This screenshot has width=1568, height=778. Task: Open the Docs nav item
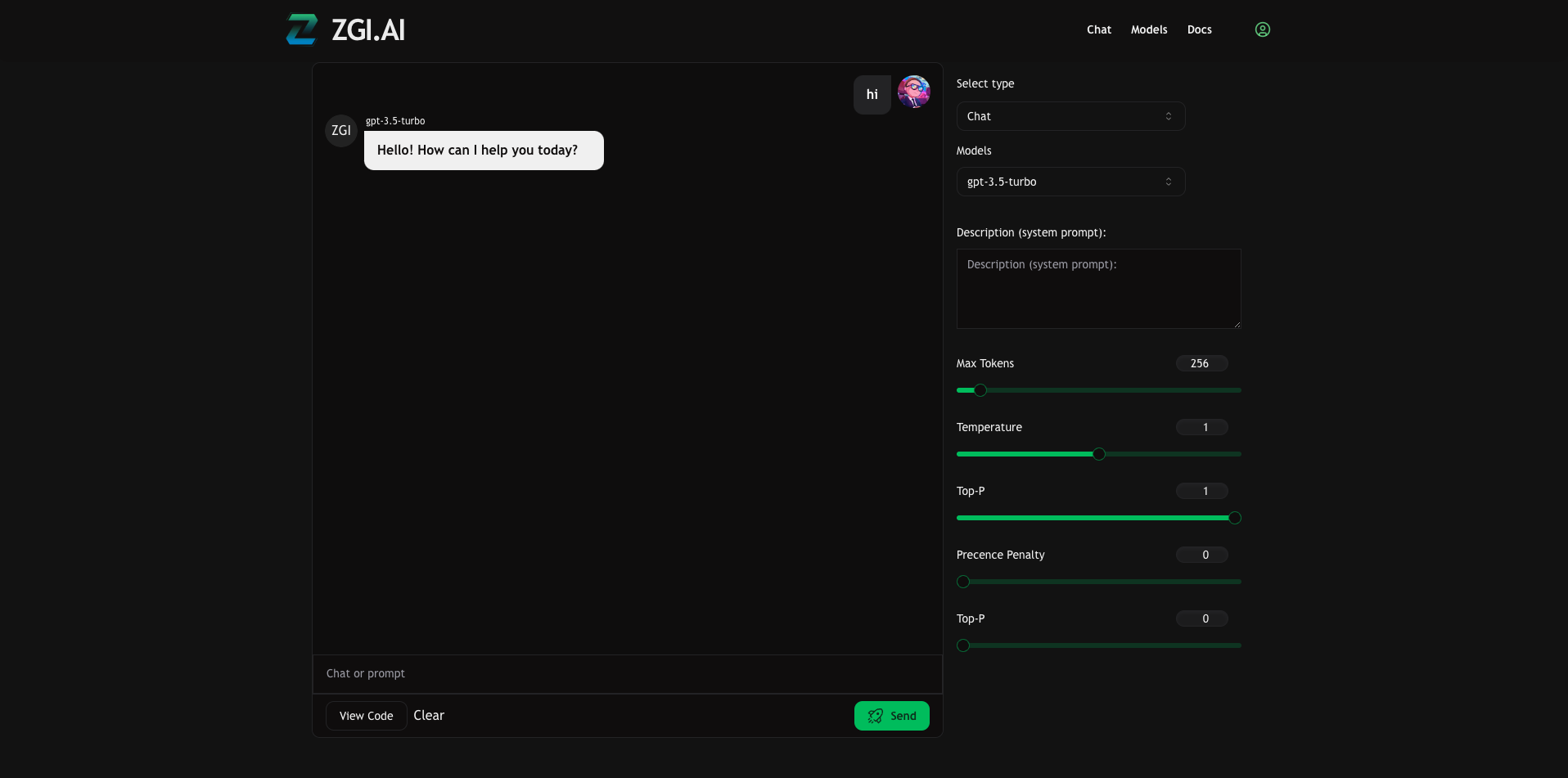[x=1200, y=29]
